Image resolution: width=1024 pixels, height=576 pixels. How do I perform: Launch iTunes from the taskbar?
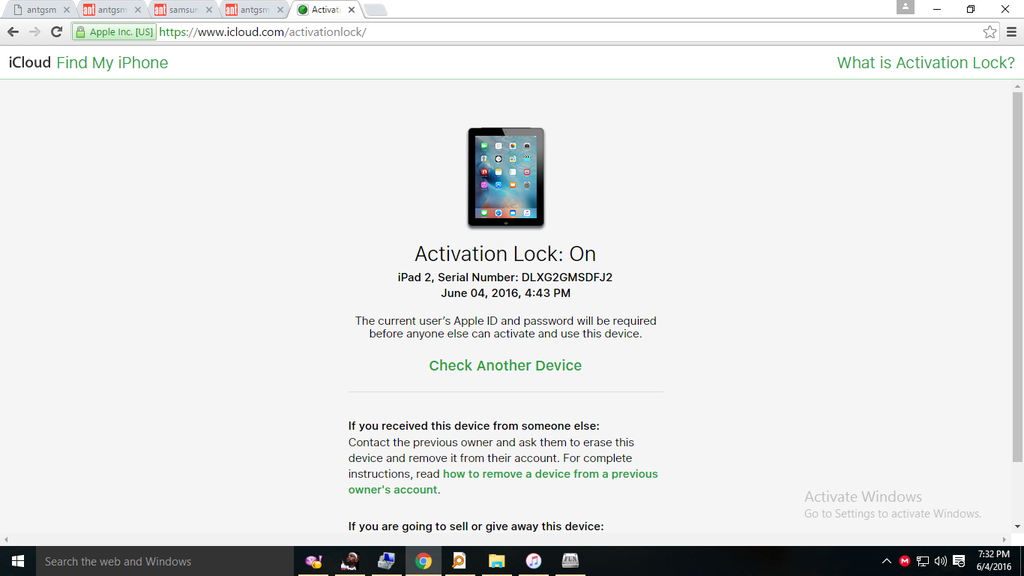click(x=533, y=561)
